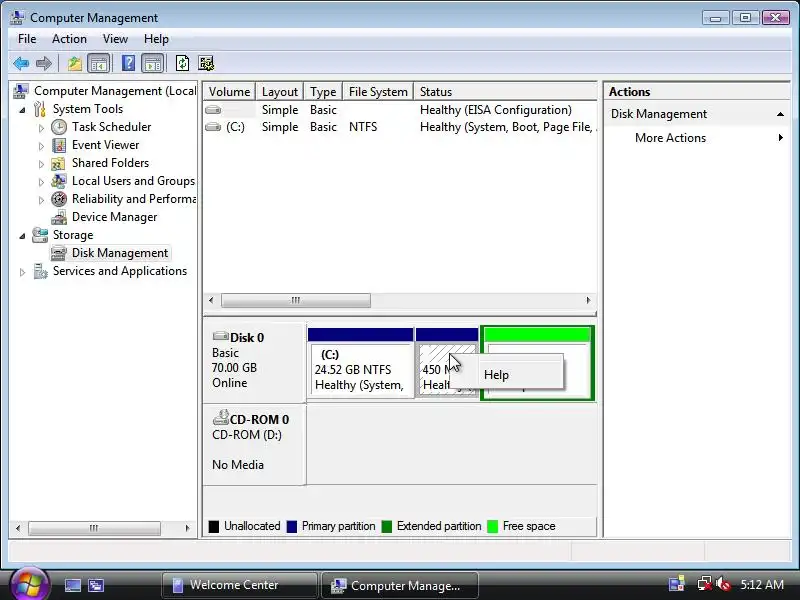Collapse the Storage tree node
Image resolution: width=800 pixels, height=600 pixels.
pyautogui.click(x=22, y=236)
